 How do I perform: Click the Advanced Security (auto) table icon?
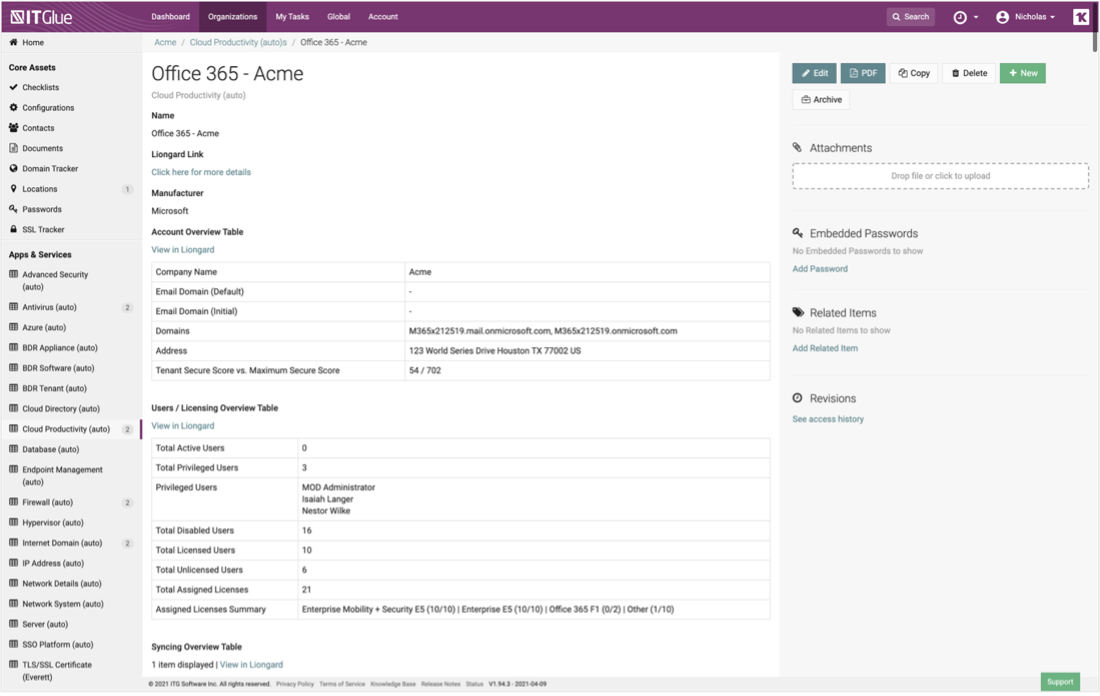click(x=13, y=274)
